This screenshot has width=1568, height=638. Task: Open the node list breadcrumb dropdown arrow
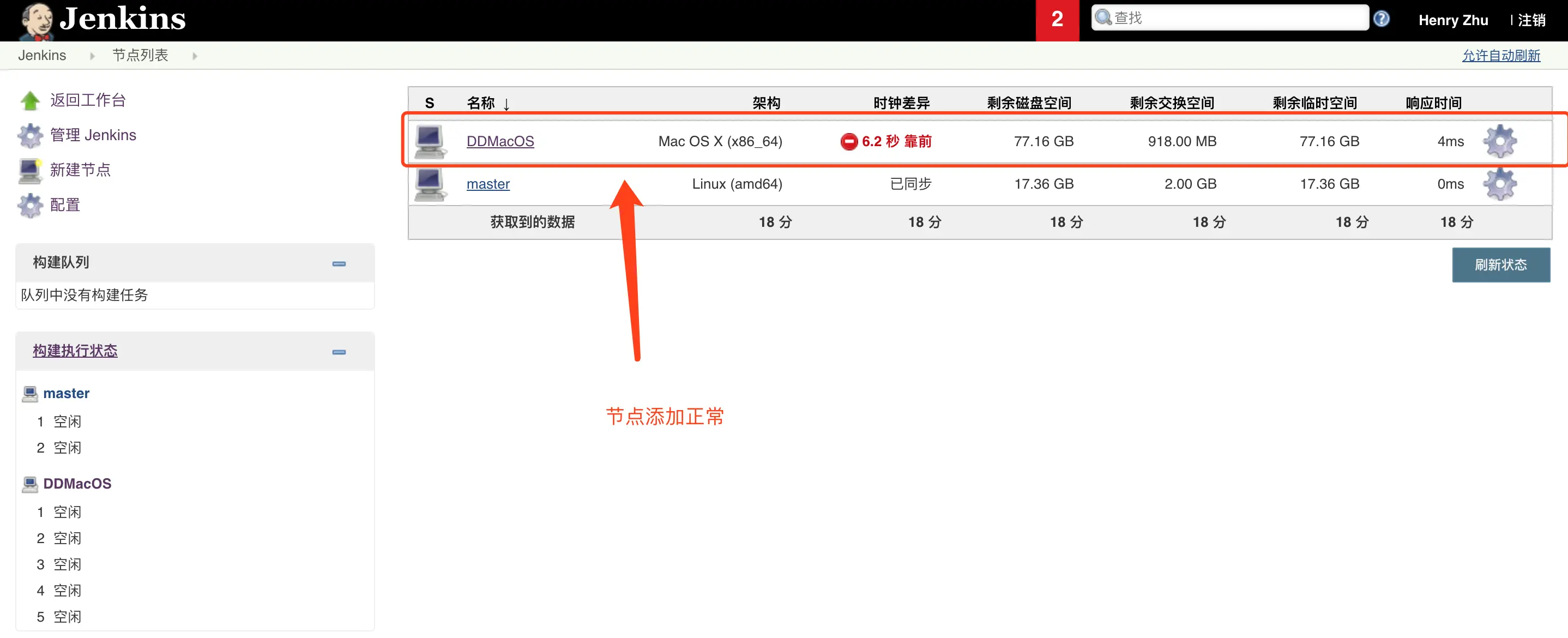pos(195,56)
